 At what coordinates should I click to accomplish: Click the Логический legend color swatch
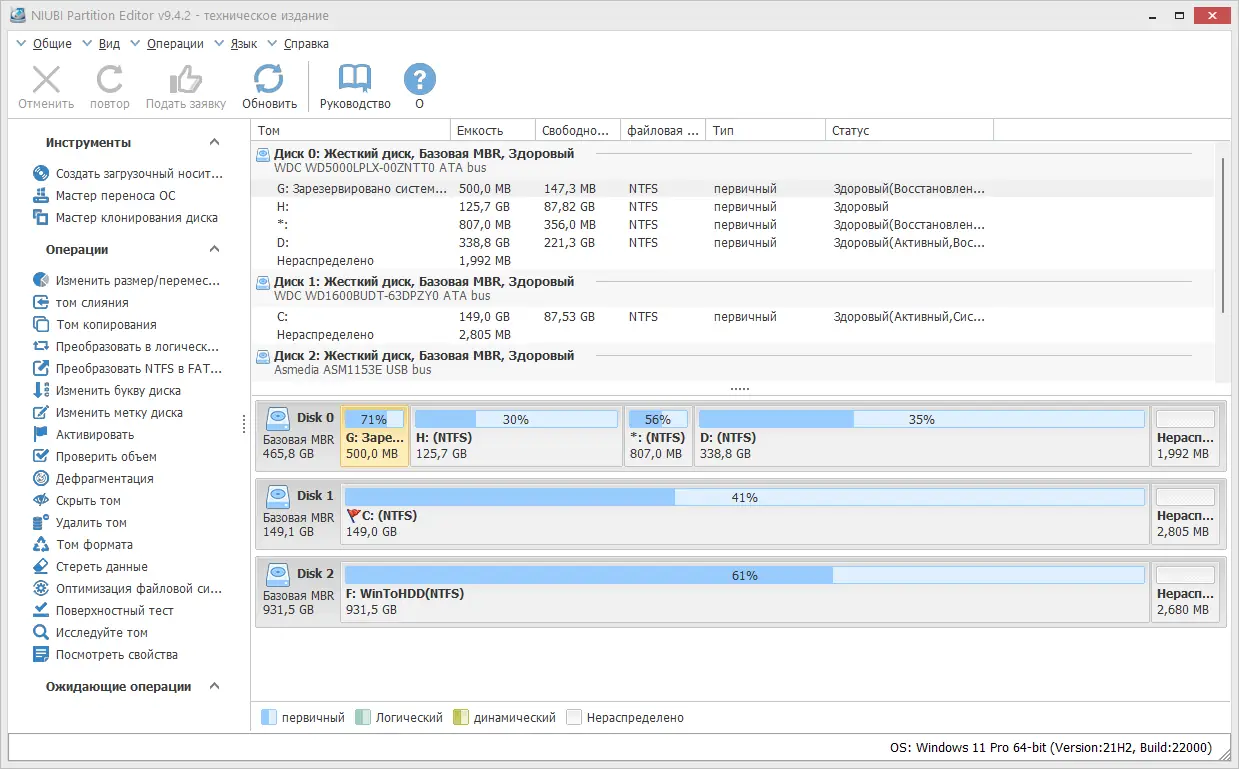pos(363,717)
